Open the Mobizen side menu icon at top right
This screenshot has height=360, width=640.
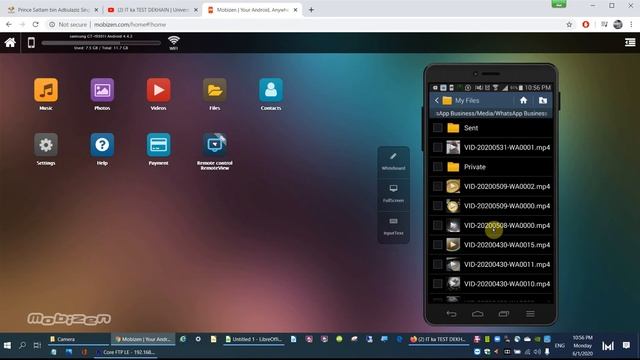630,42
